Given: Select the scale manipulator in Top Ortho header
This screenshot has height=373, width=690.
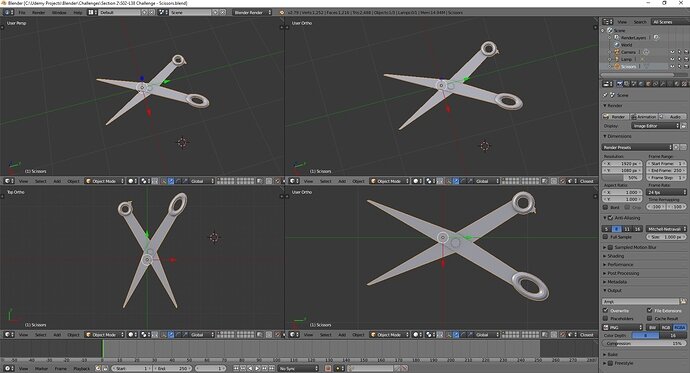Looking at the screenshot, I should click(x=185, y=334).
